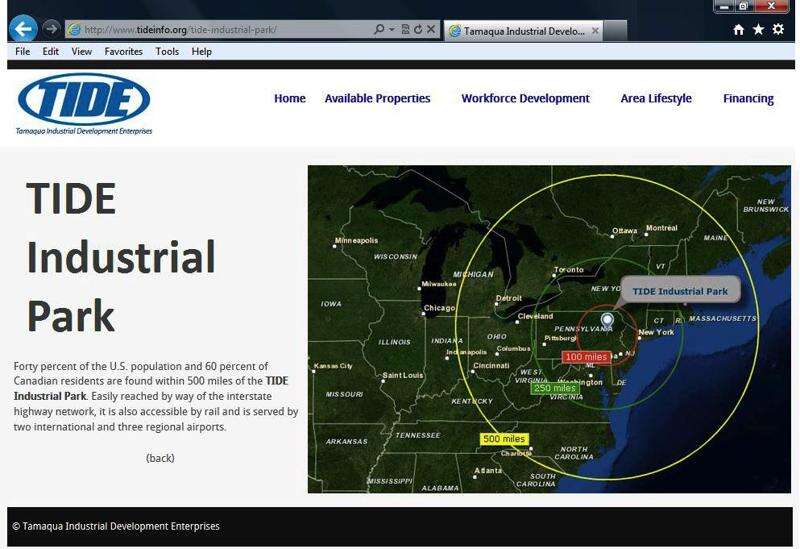Open the Financing link

748,98
